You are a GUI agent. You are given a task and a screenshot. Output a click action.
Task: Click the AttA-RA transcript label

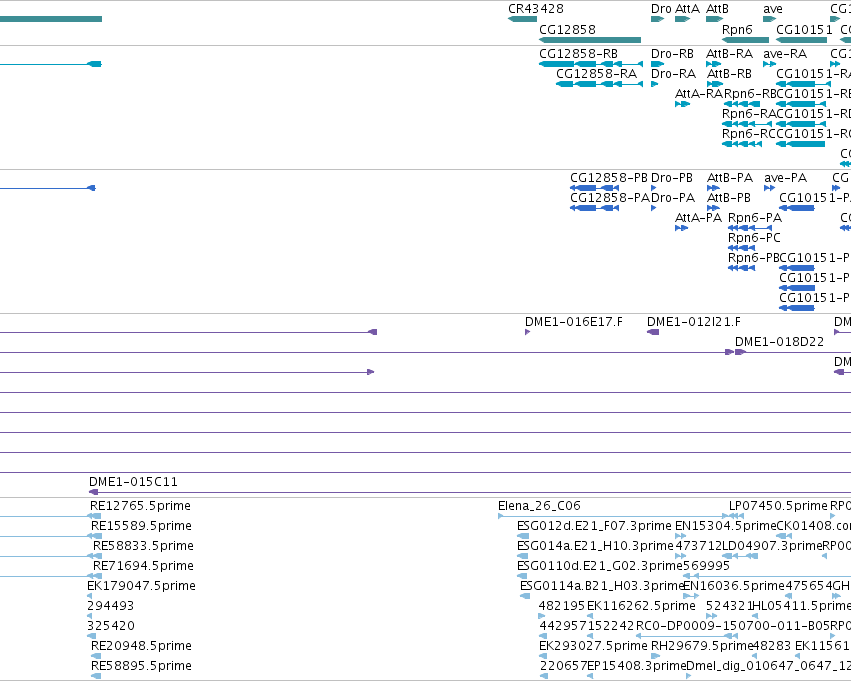click(698, 93)
